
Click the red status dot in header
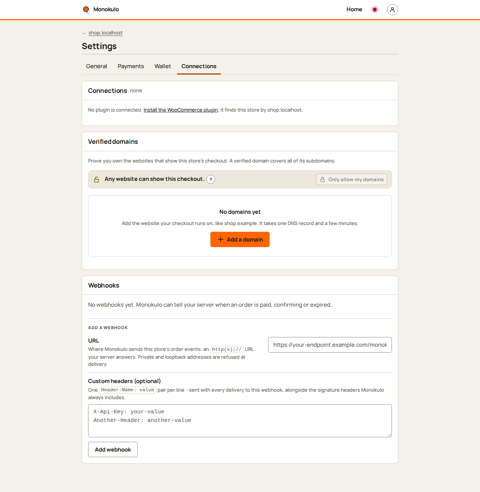tap(375, 10)
